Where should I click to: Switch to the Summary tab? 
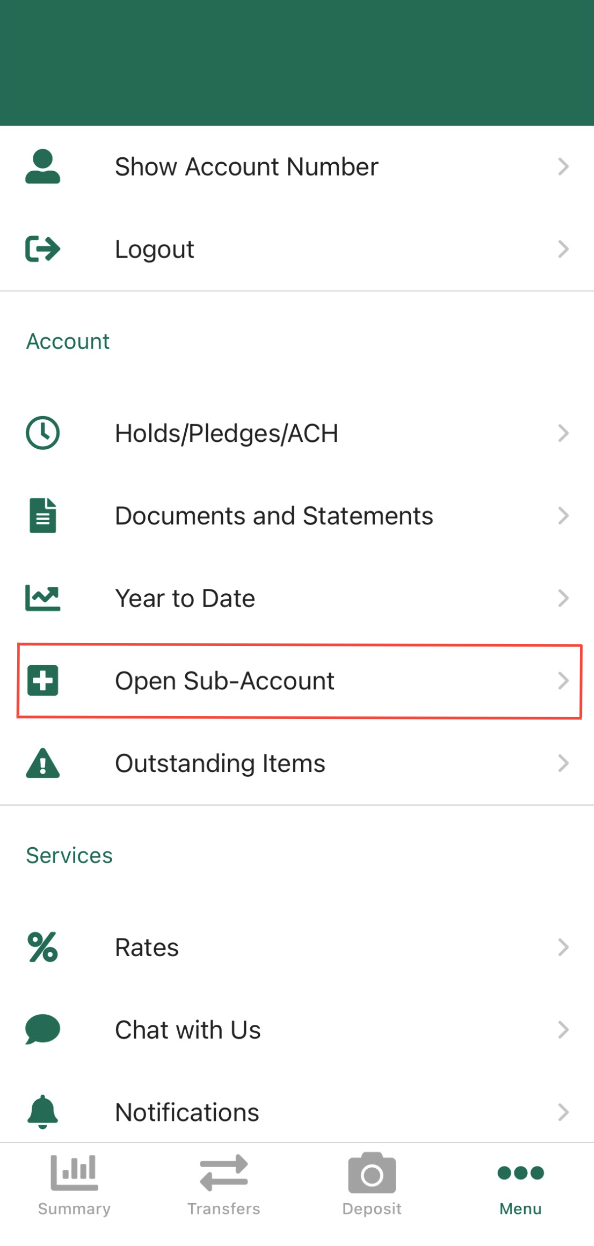pyautogui.click(x=74, y=1186)
